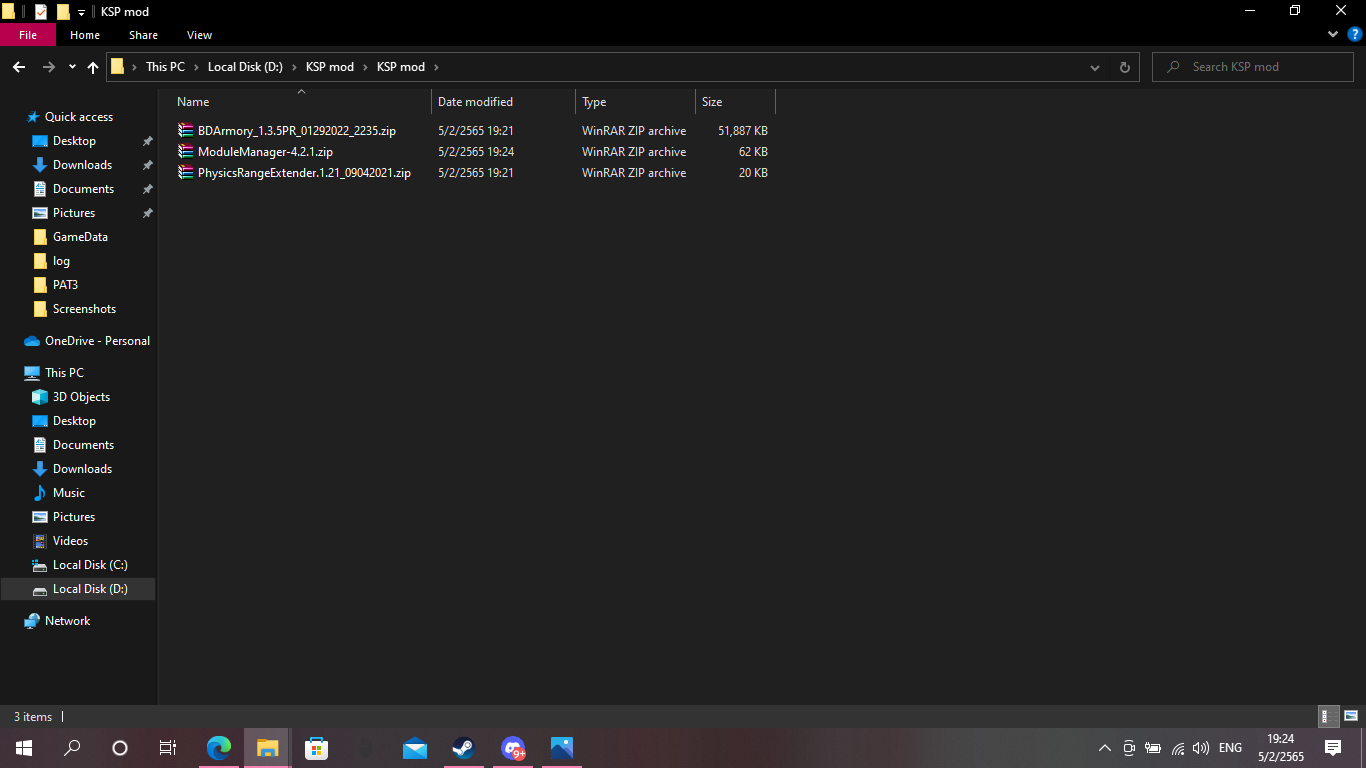Select the ModuleManager-4.2.1.zip archive icon

[x=185, y=152]
